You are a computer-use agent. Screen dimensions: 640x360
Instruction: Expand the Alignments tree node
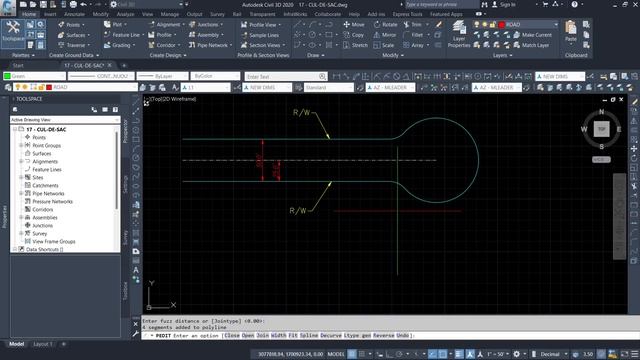pos(21,161)
